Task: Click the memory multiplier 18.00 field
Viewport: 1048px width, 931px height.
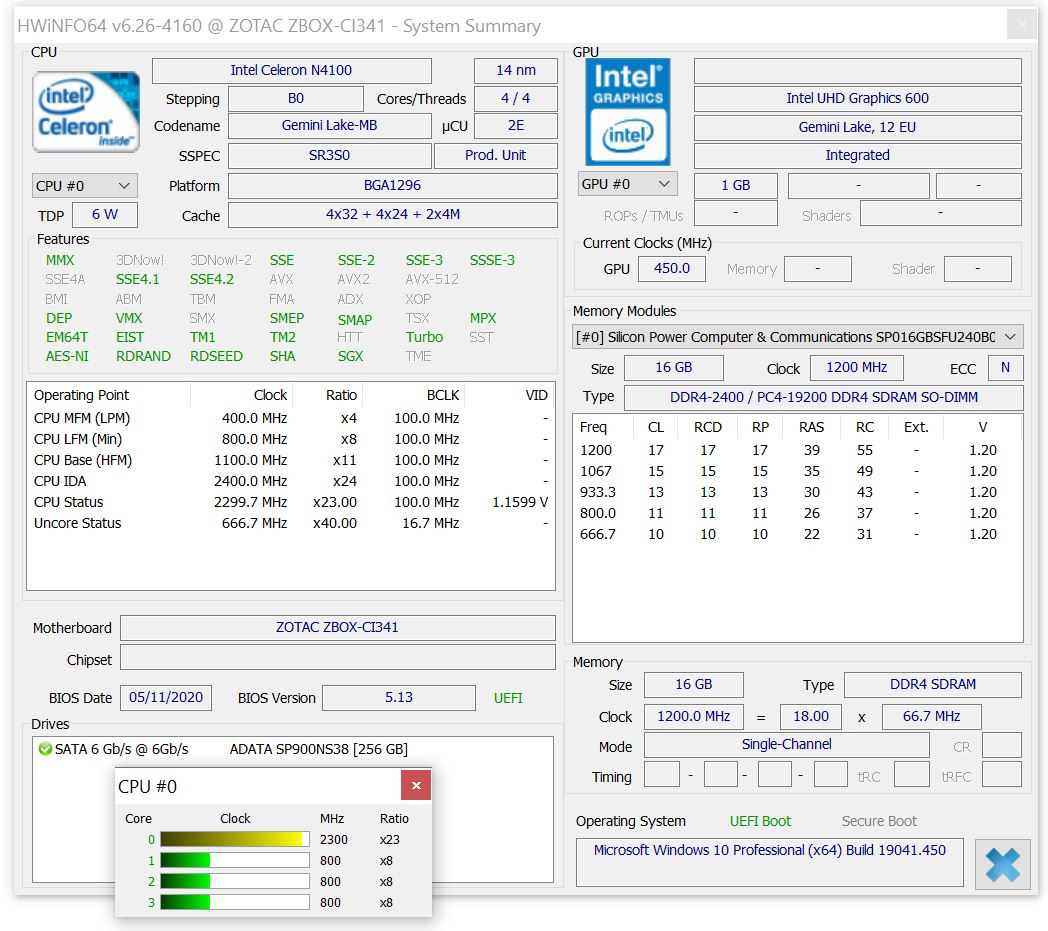Action: (811, 716)
